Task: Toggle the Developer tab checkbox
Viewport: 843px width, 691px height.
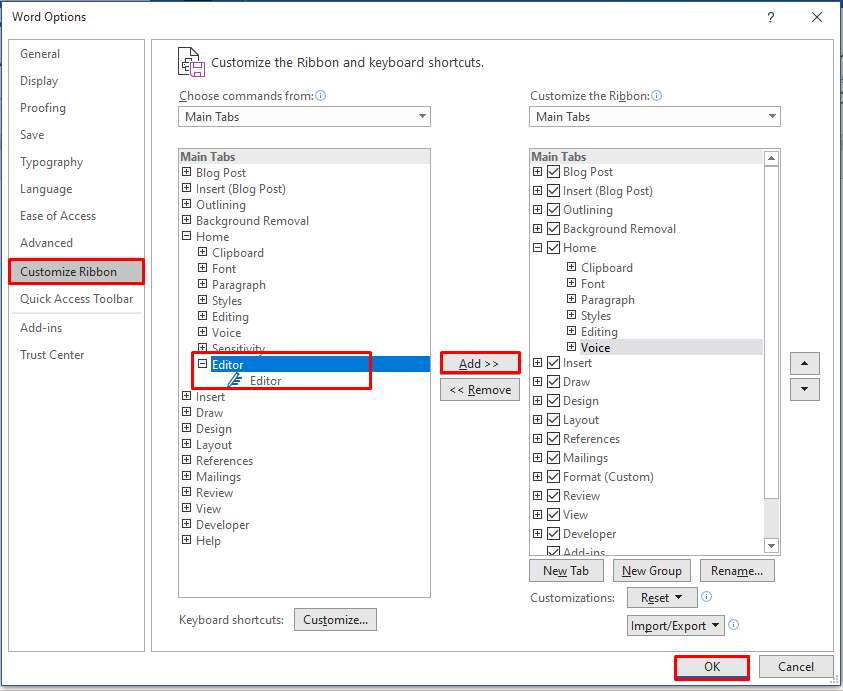Action: 553,534
